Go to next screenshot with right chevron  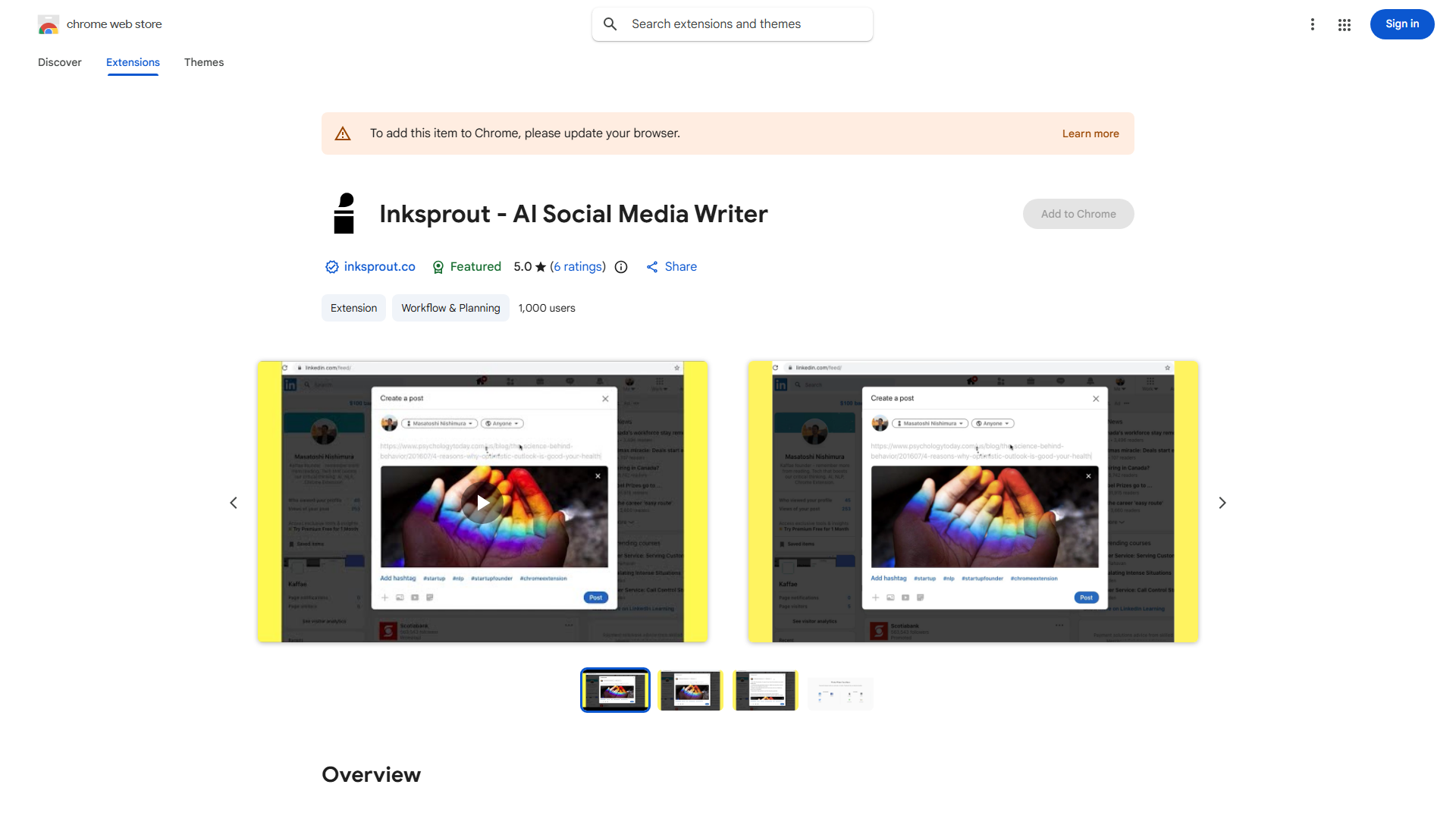tap(1222, 503)
